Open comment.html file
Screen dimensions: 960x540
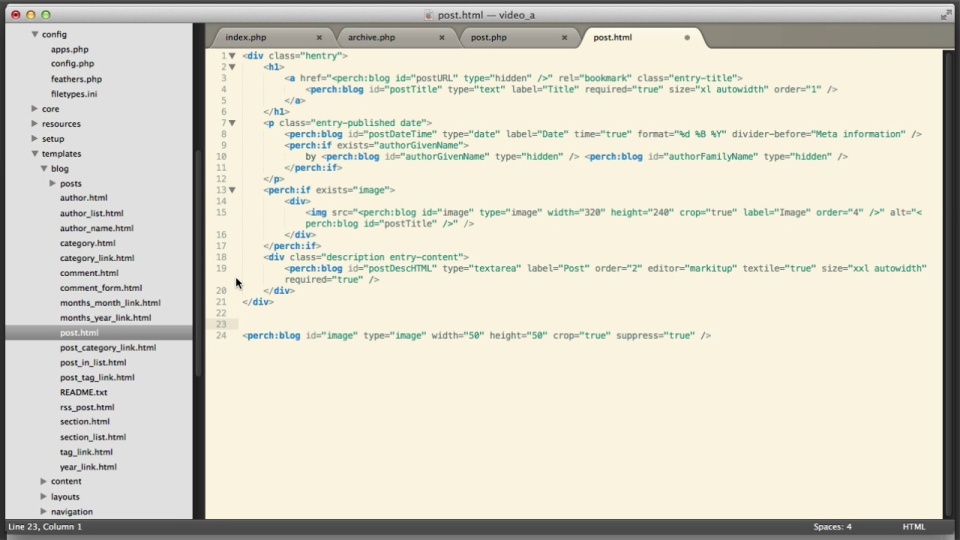[89, 273]
